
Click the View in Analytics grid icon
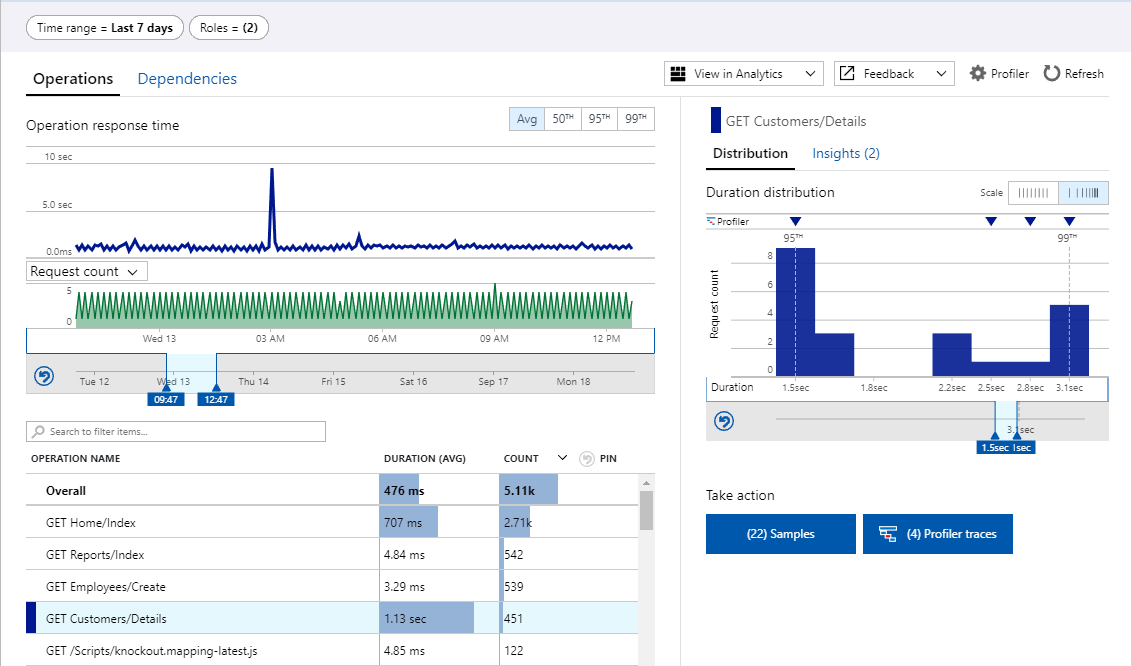click(x=678, y=74)
